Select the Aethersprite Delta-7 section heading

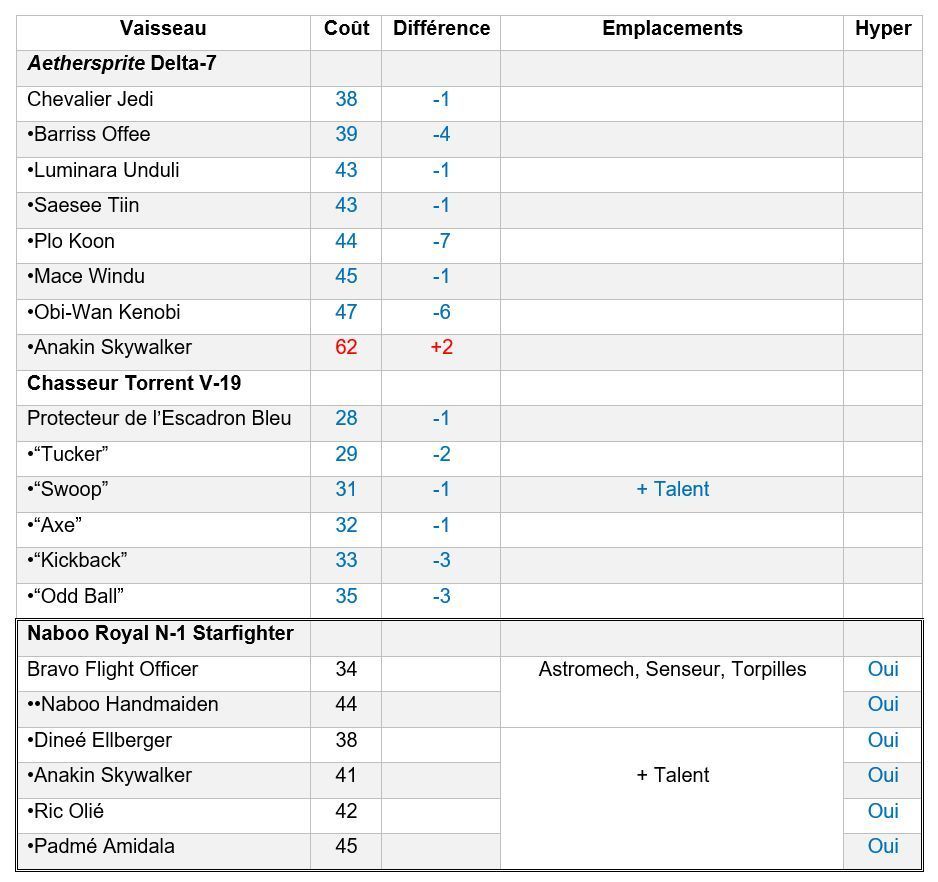coord(122,63)
